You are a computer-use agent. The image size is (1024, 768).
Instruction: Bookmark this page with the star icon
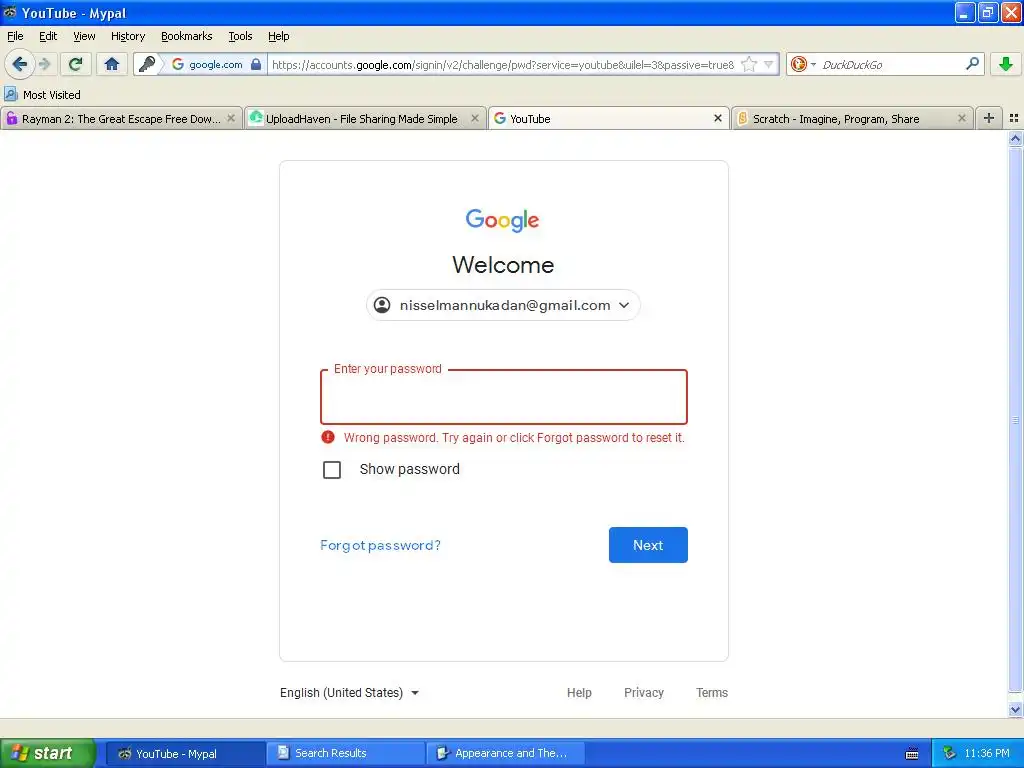click(749, 64)
